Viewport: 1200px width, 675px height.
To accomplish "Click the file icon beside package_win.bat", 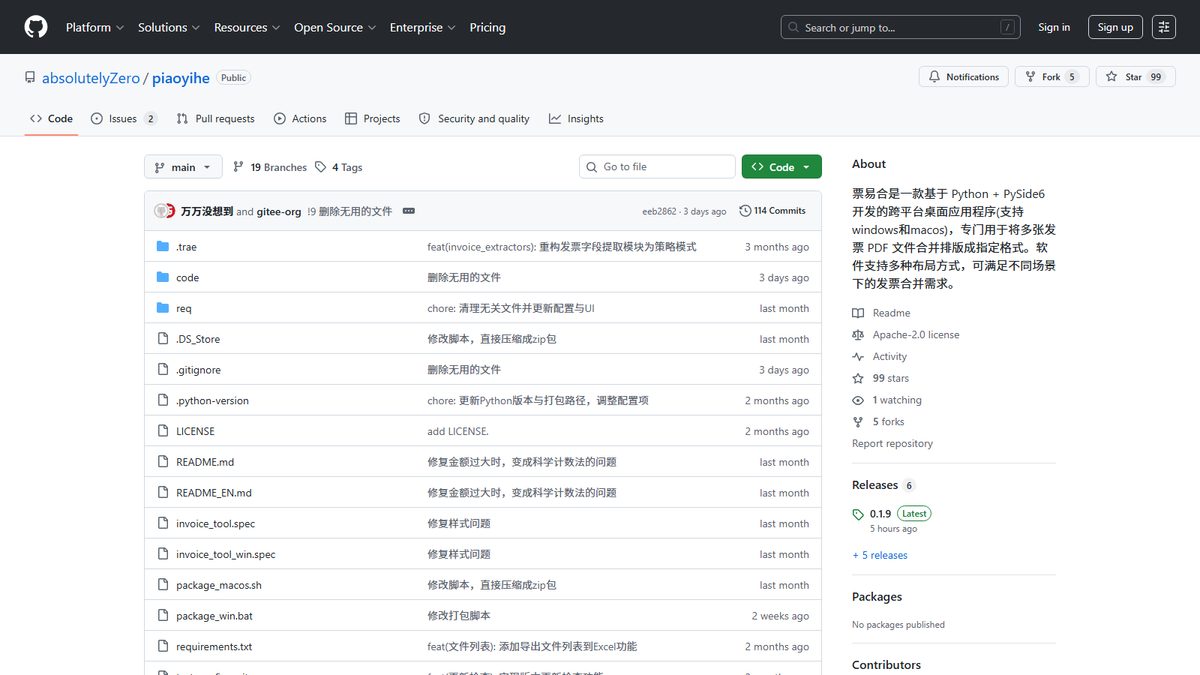I will (163, 616).
